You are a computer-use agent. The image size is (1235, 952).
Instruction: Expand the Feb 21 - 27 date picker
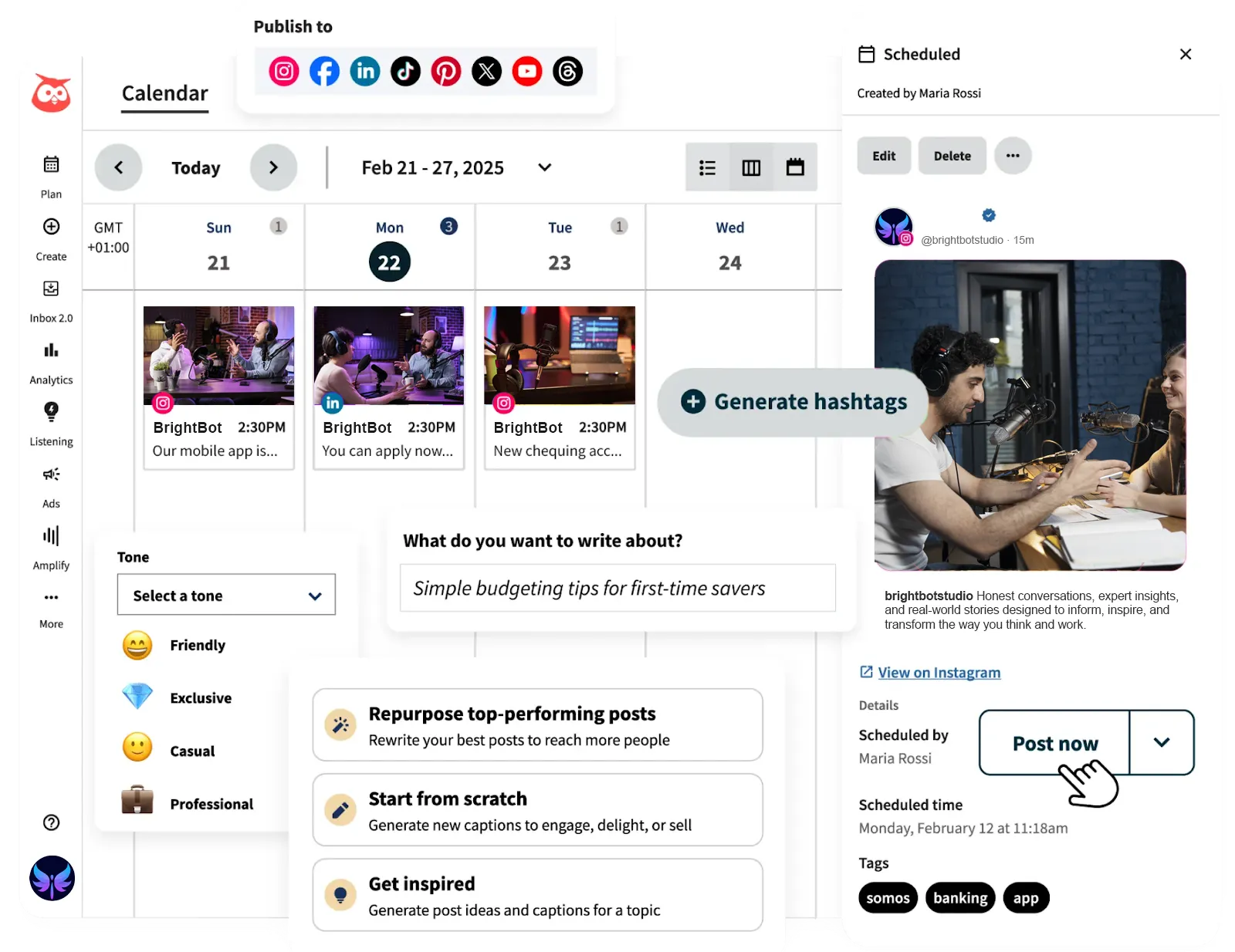(544, 167)
